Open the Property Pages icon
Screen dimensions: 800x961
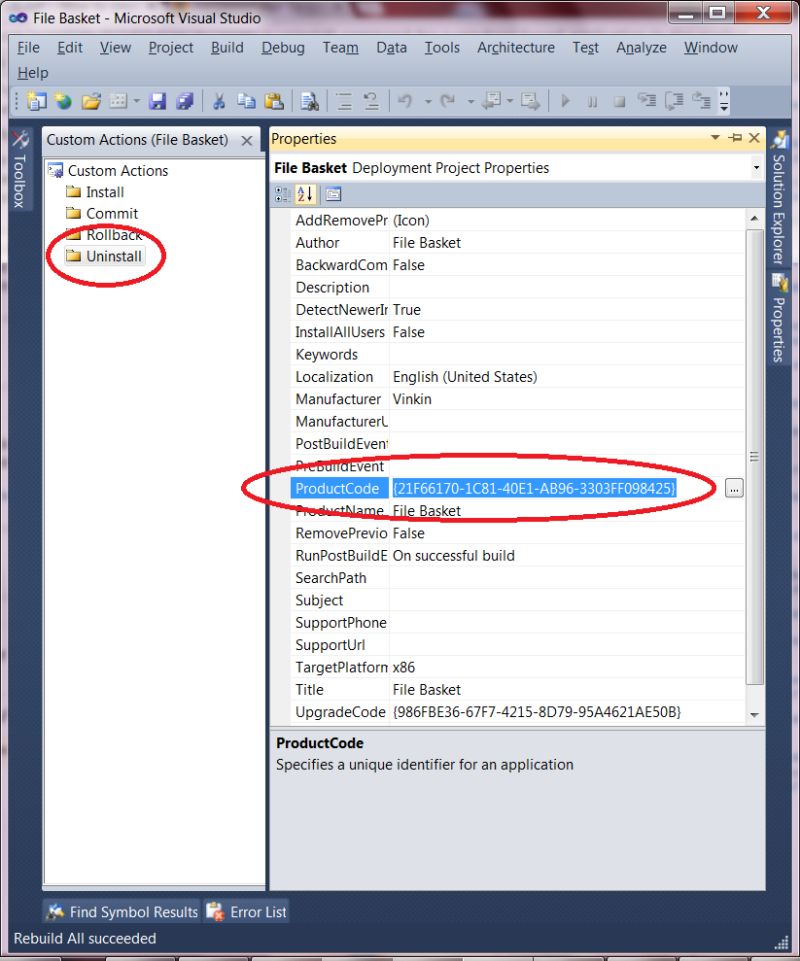pos(333,192)
